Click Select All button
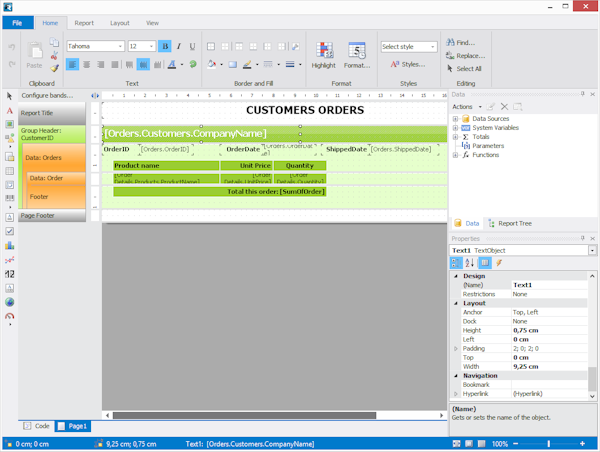This screenshot has height=452, width=600. coord(464,69)
